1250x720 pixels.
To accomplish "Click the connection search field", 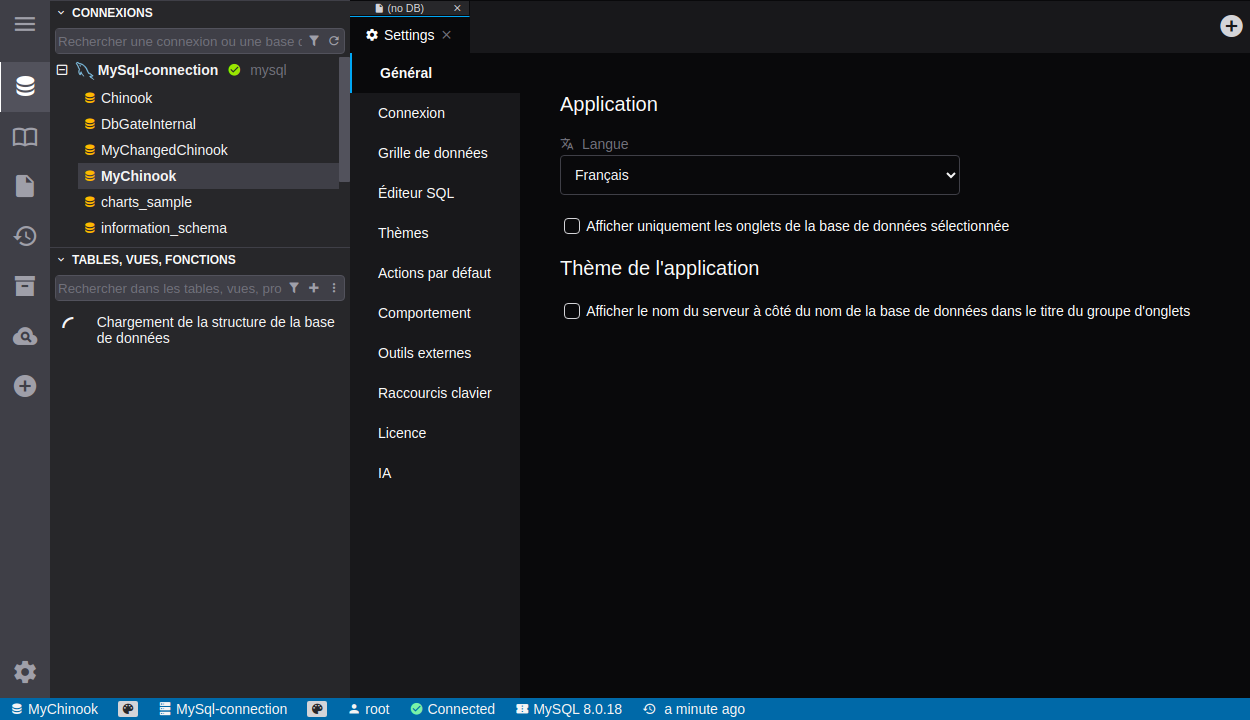I will 180,41.
